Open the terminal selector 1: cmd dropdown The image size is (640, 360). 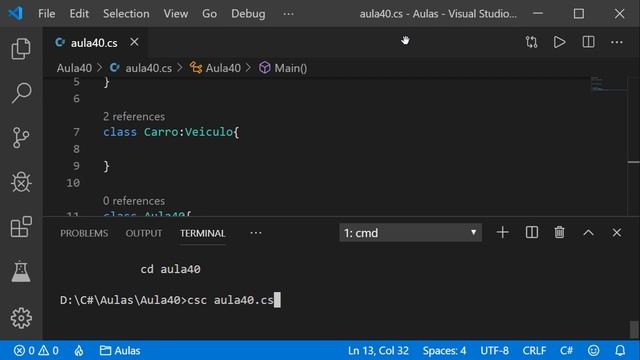tap(410, 233)
